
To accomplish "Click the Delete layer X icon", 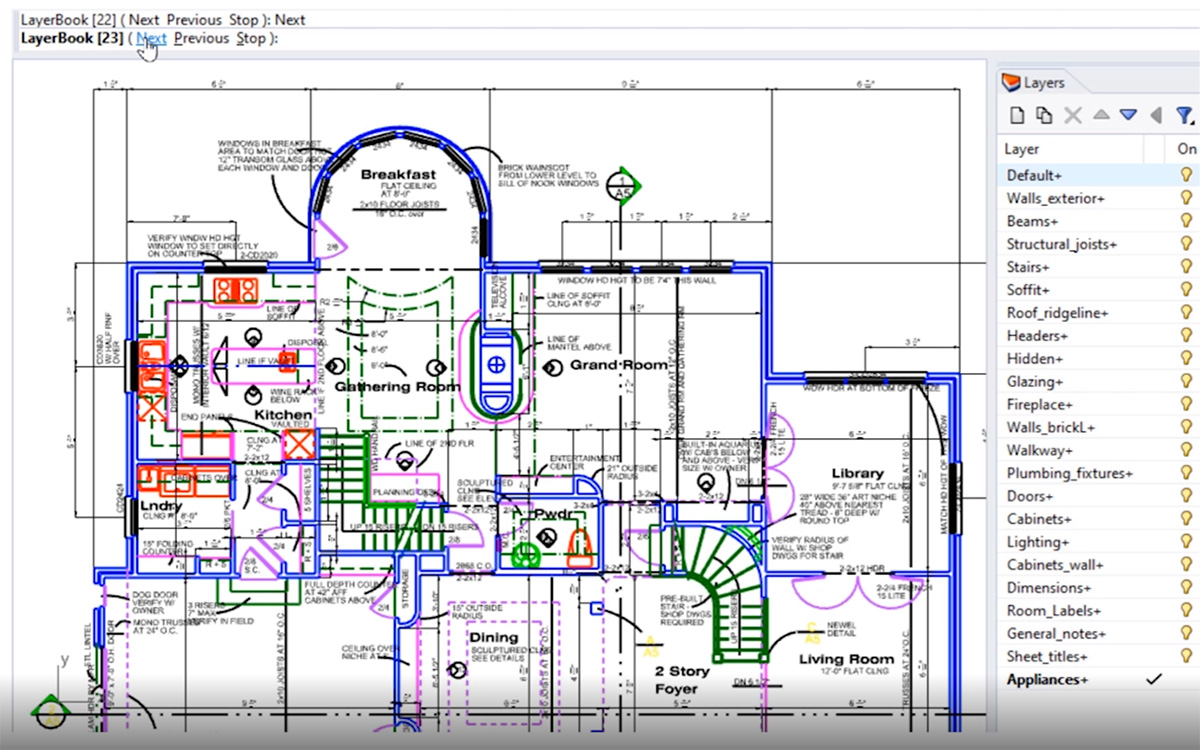I will point(1073,115).
